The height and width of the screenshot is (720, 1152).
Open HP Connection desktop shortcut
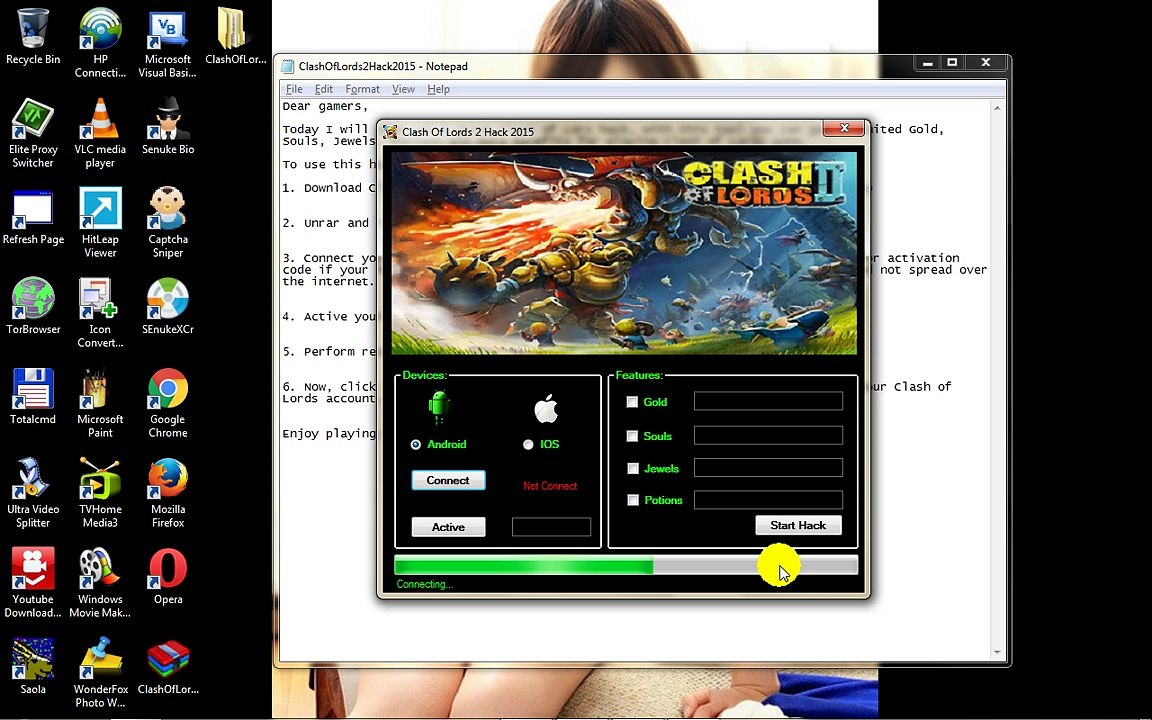[100, 43]
